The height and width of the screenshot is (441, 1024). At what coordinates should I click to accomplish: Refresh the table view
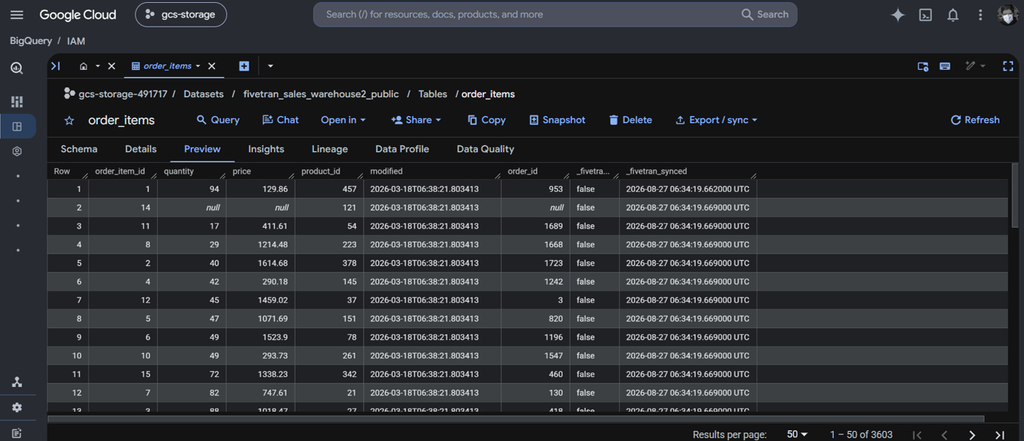[974, 120]
